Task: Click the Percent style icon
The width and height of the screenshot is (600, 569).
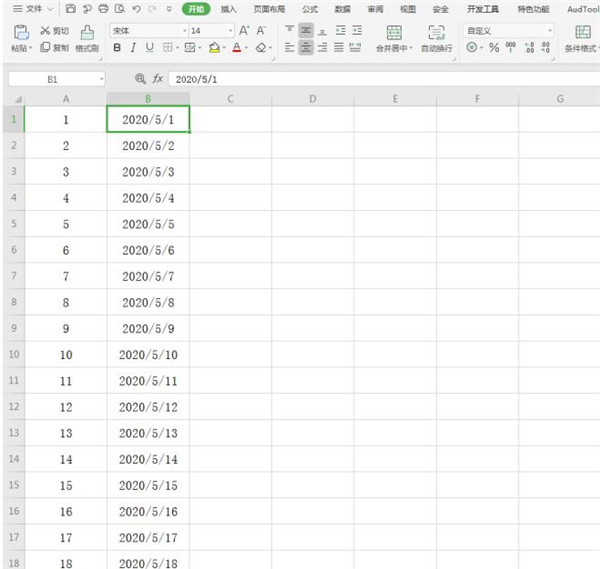Action: coord(494,48)
